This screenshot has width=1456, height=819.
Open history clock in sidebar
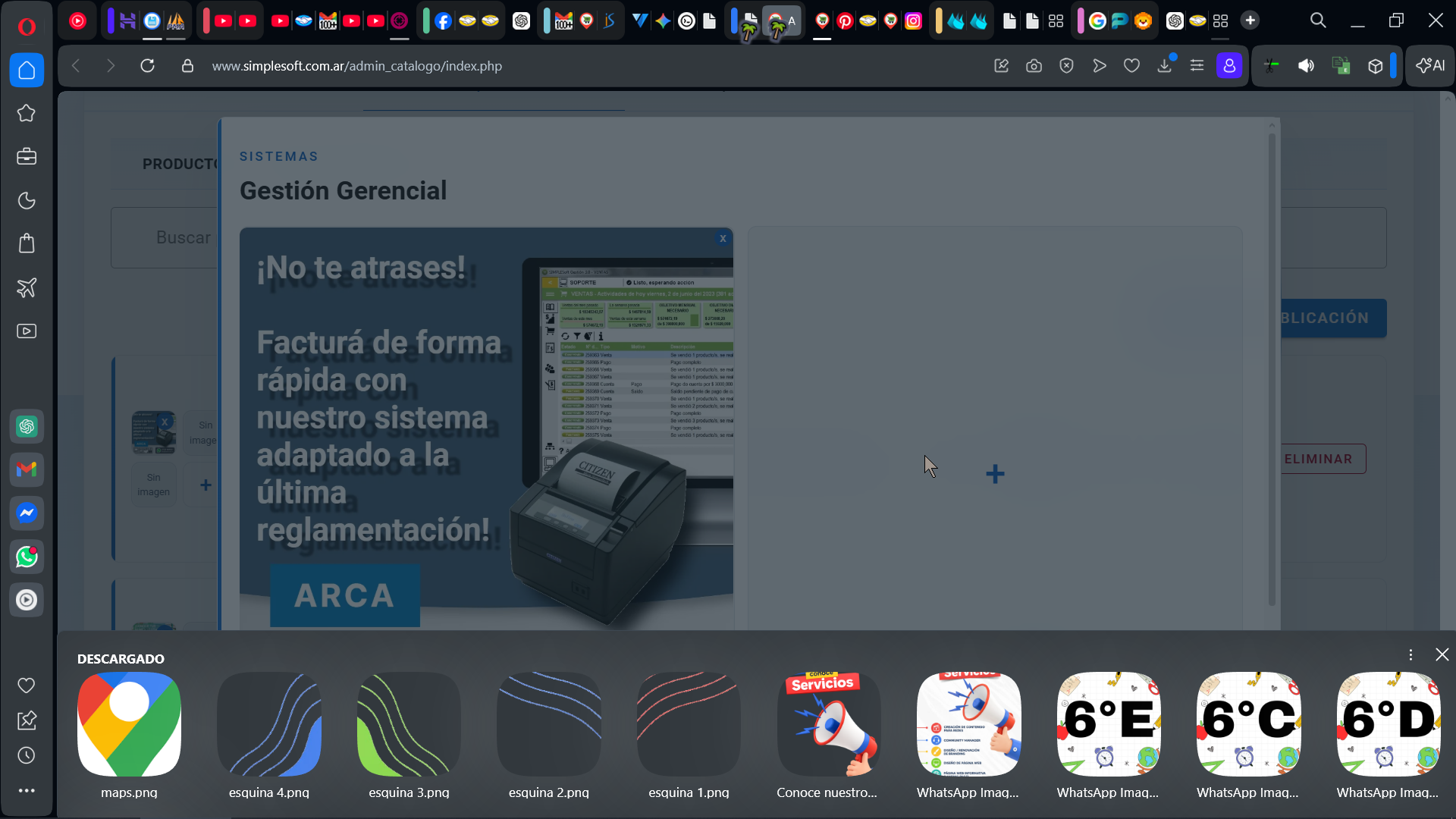[27, 755]
